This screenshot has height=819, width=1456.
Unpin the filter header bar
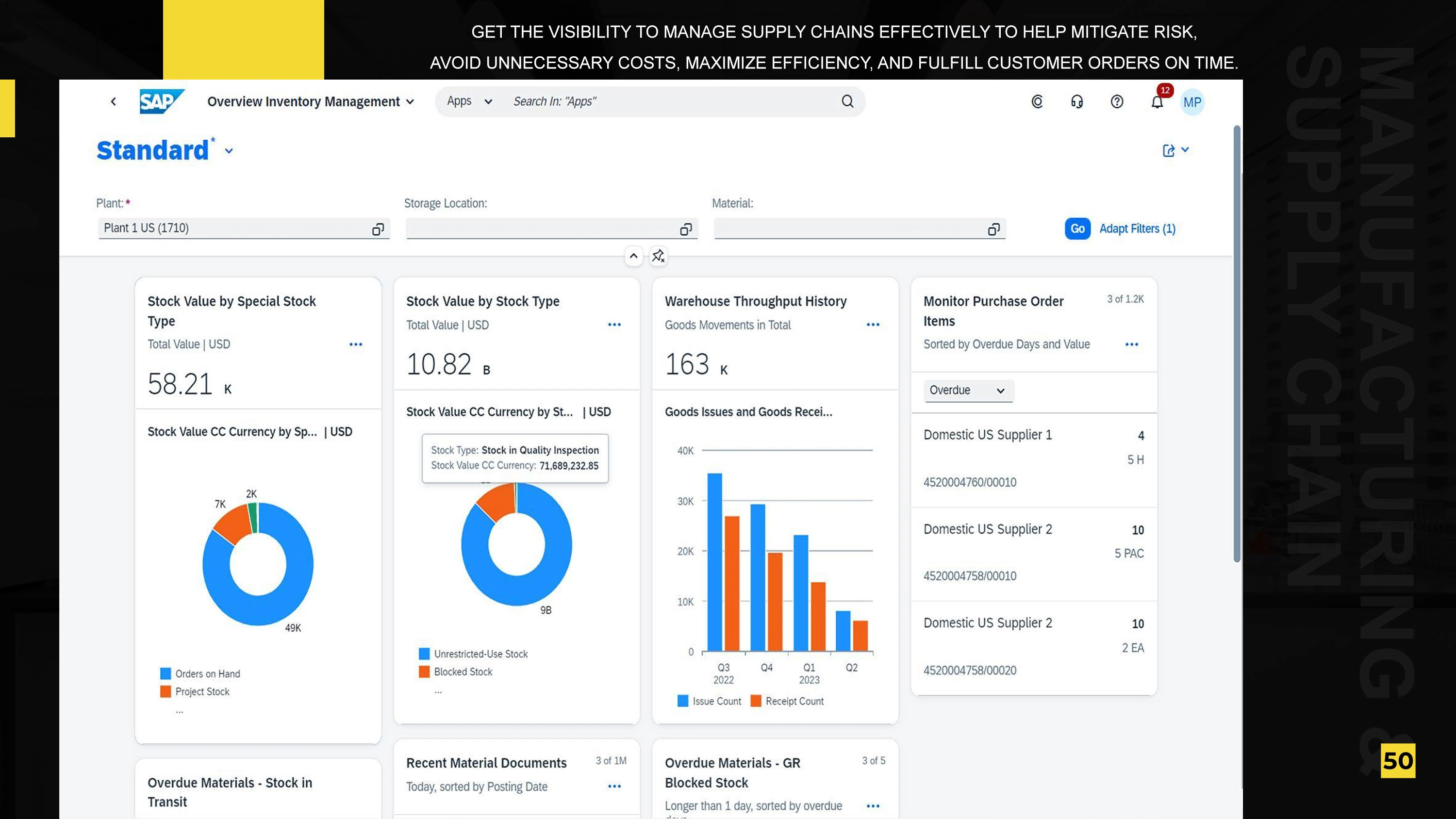pyautogui.click(x=658, y=256)
